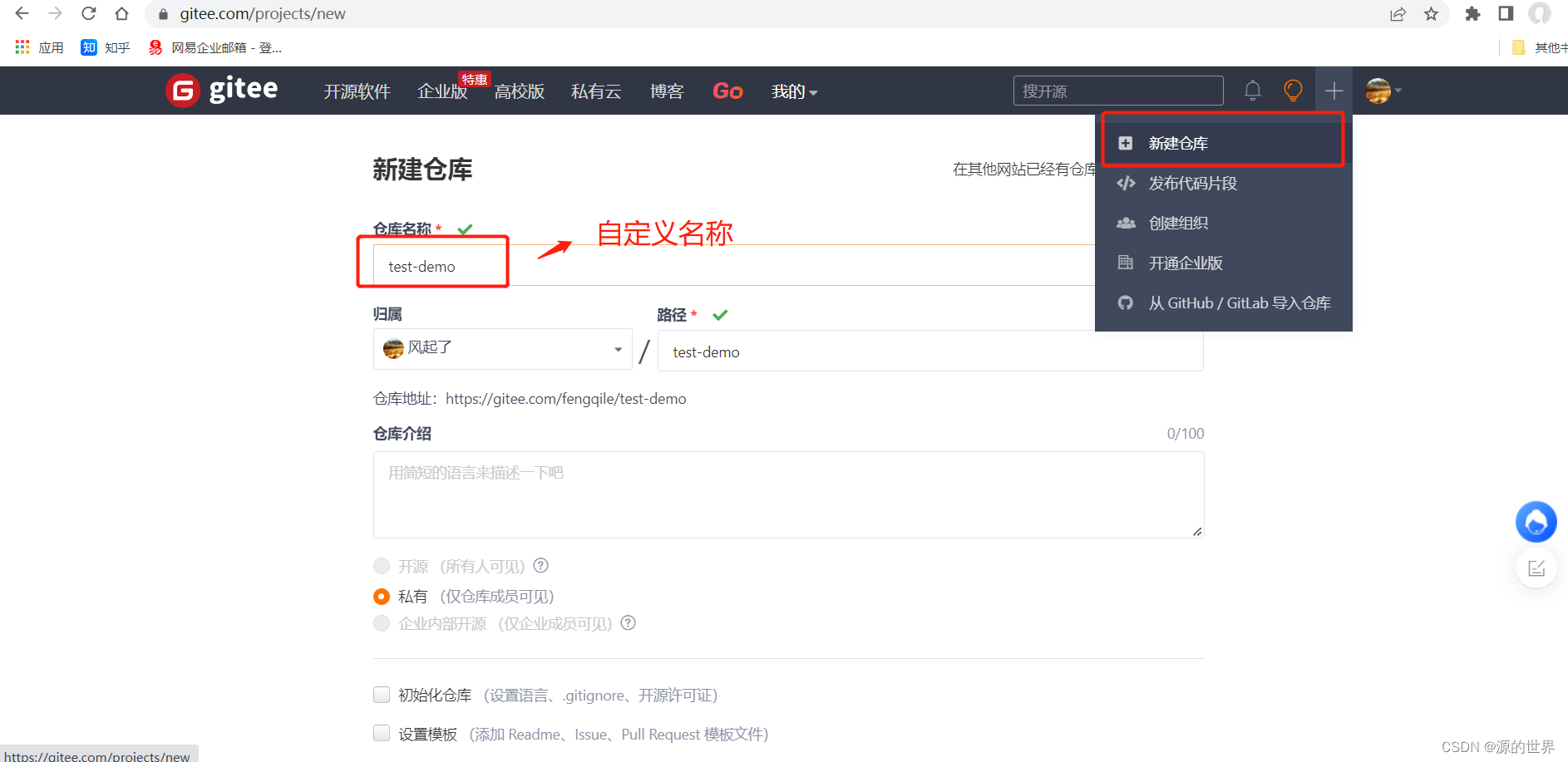Reload the page with refresh icon
This screenshot has width=1568, height=762.
click(89, 13)
